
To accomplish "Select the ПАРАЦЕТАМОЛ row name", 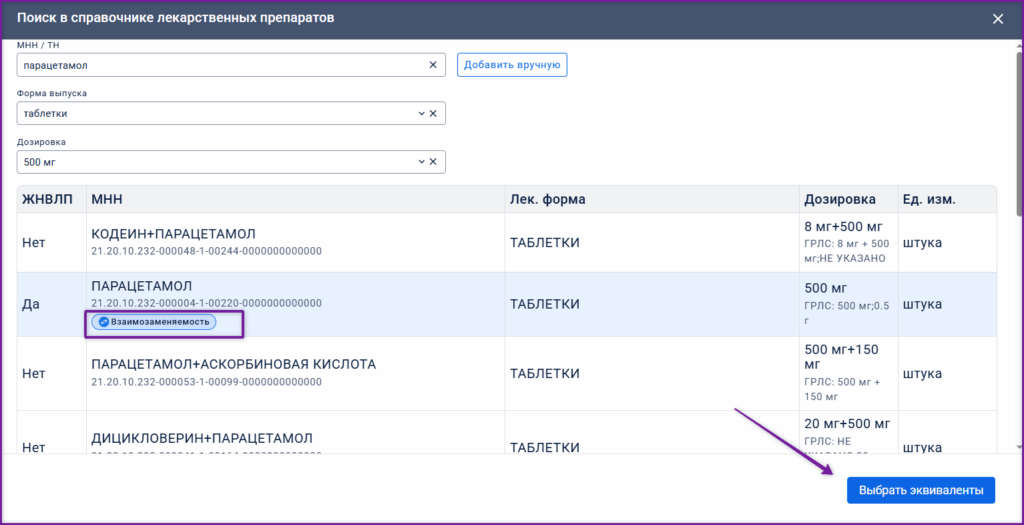I will point(142,287).
